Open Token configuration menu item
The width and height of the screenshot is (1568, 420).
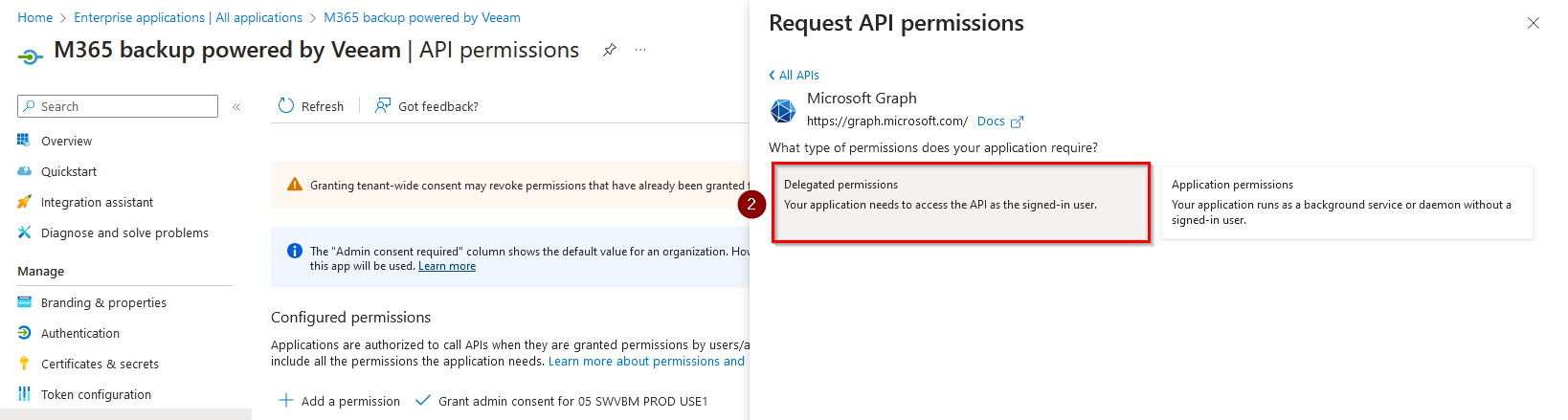pyautogui.click(x=96, y=394)
